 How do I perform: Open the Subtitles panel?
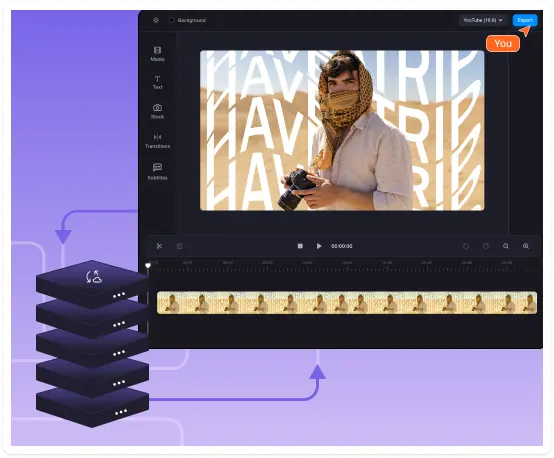pyautogui.click(x=157, y=172)
